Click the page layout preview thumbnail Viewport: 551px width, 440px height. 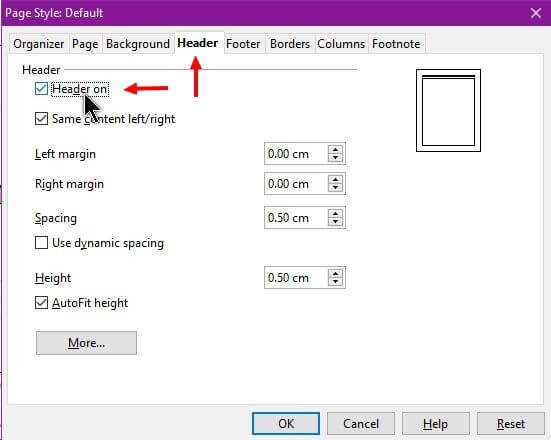click(448, 110)
